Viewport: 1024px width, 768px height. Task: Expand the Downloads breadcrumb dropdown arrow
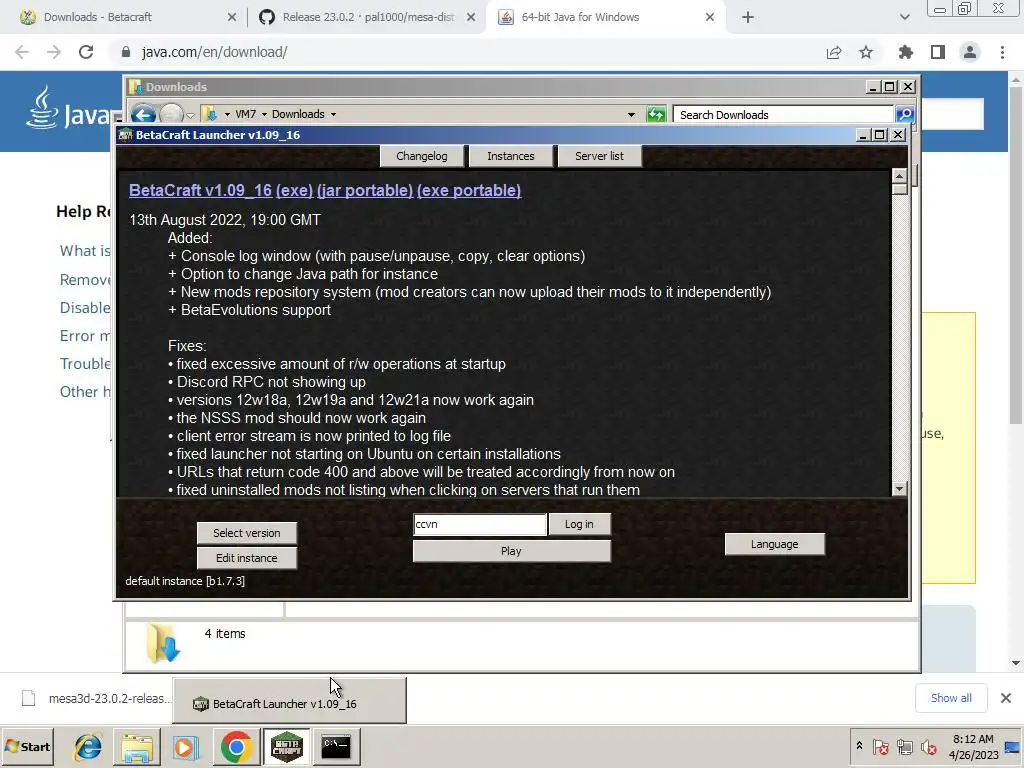[x=333, y=114]
